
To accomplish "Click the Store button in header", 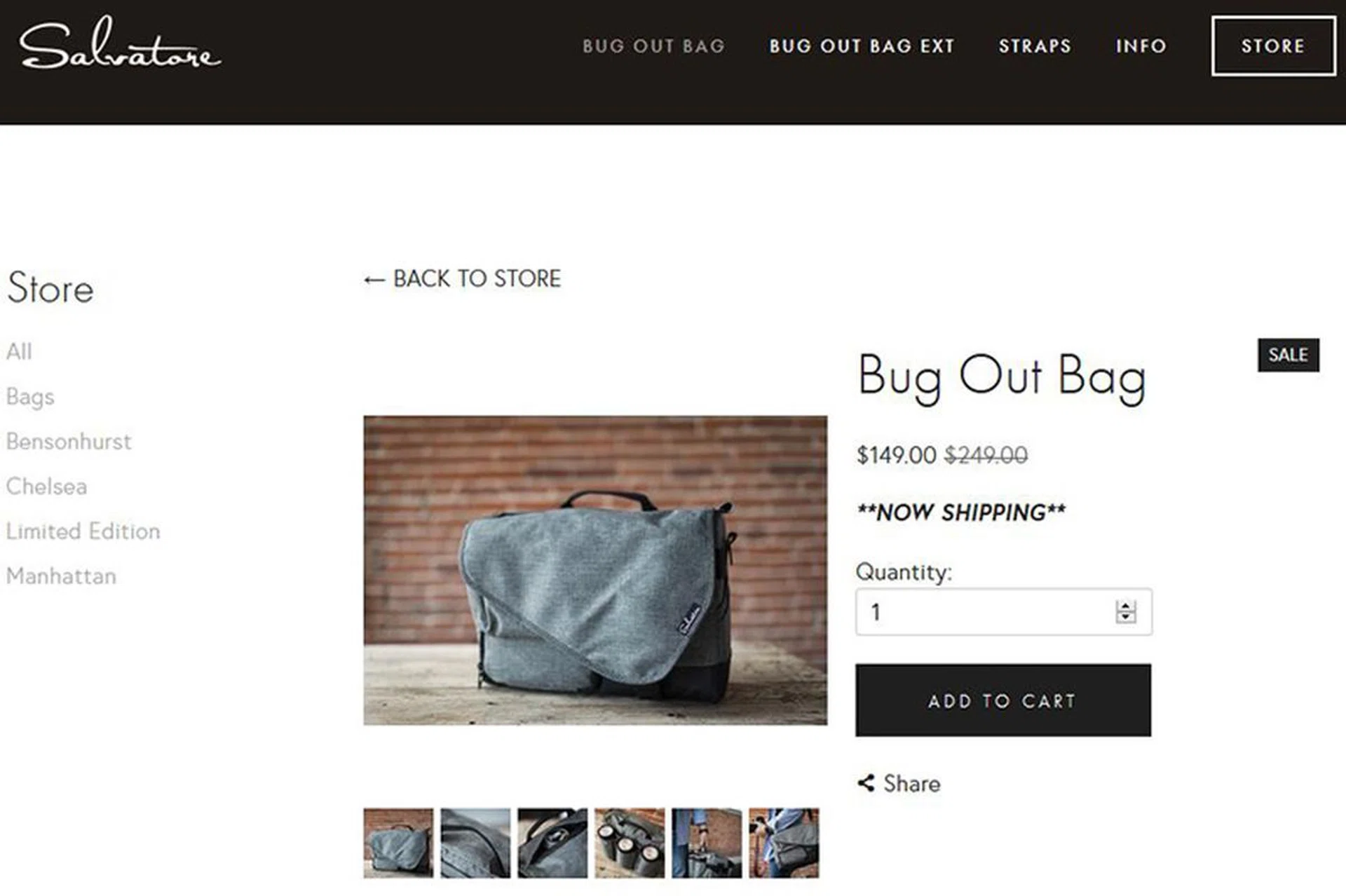I will [x=1273, y=46].
